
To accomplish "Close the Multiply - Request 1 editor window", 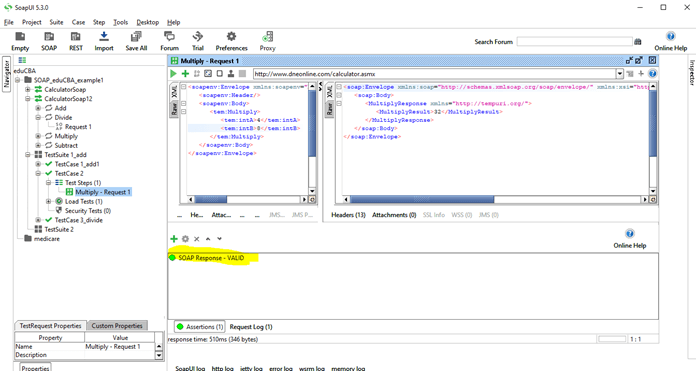I will pyautogui.click(x=652, y=60).
